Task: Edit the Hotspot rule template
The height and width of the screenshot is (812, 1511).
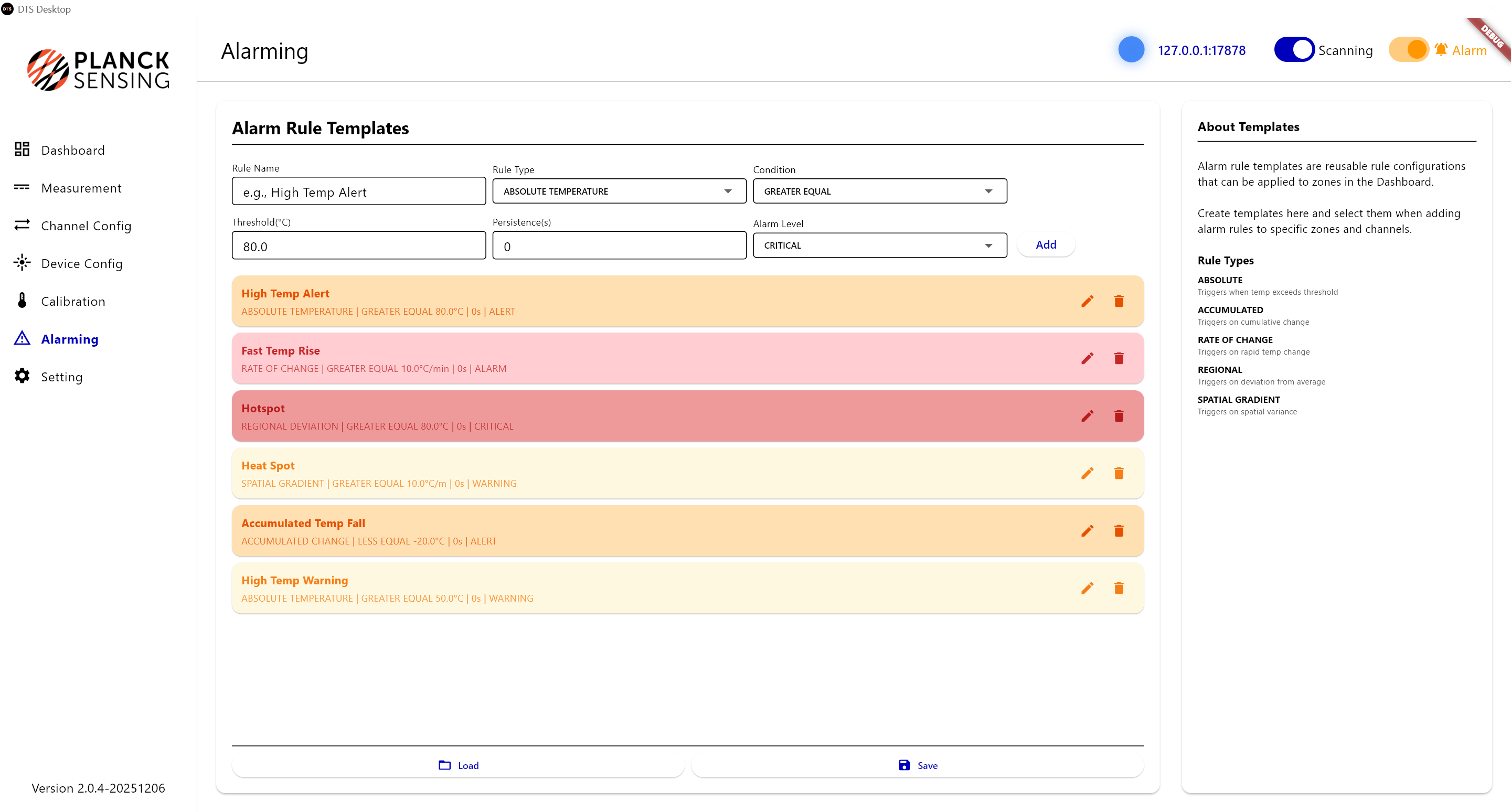Action: pos(1087,415)
